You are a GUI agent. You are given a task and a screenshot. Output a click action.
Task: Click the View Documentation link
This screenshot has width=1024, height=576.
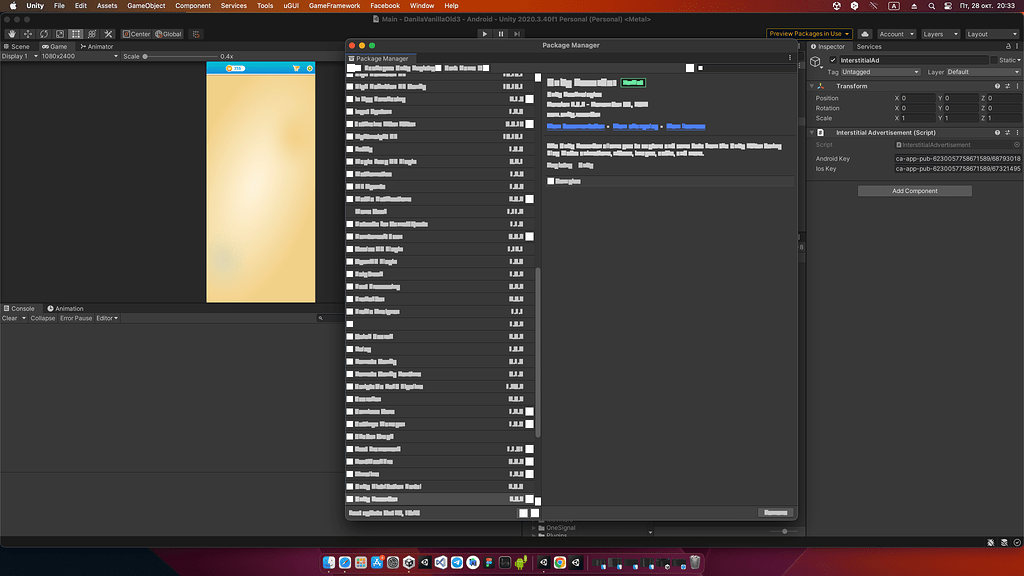pos(574,126)
